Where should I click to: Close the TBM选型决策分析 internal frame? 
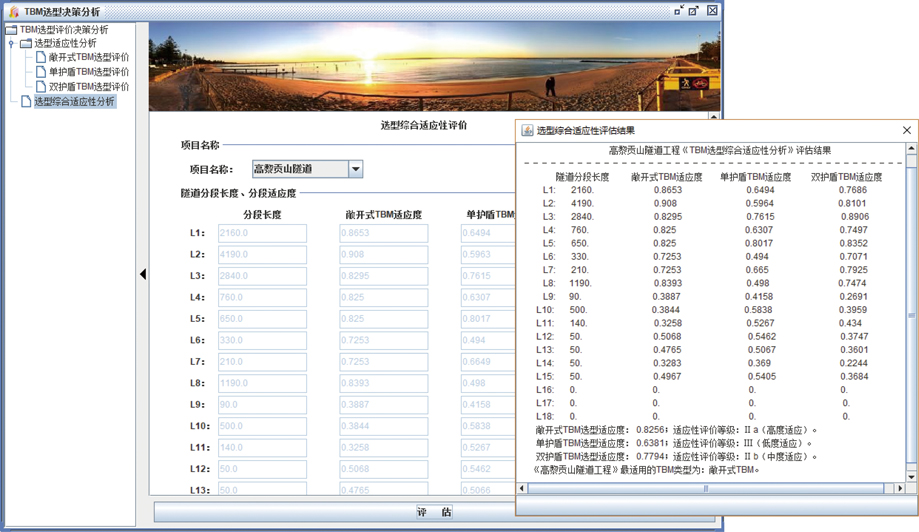click(x=712, y=11)
